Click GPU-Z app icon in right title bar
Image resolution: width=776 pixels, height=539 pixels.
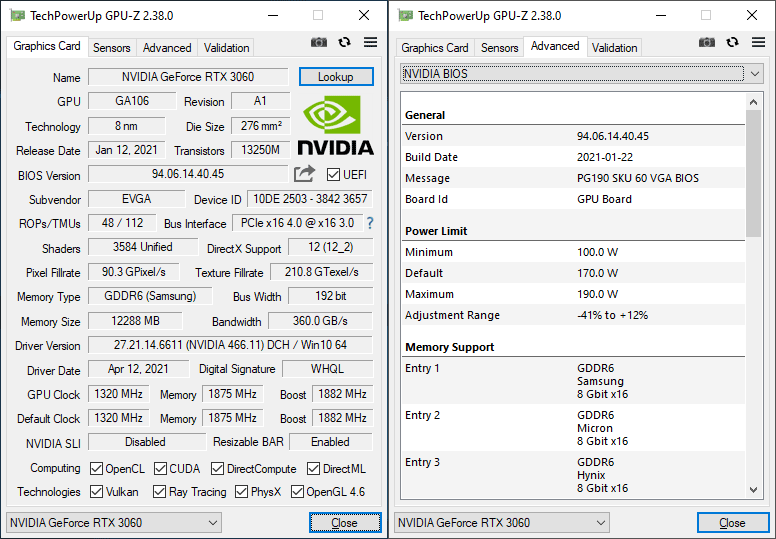click(x=405, y=16)
